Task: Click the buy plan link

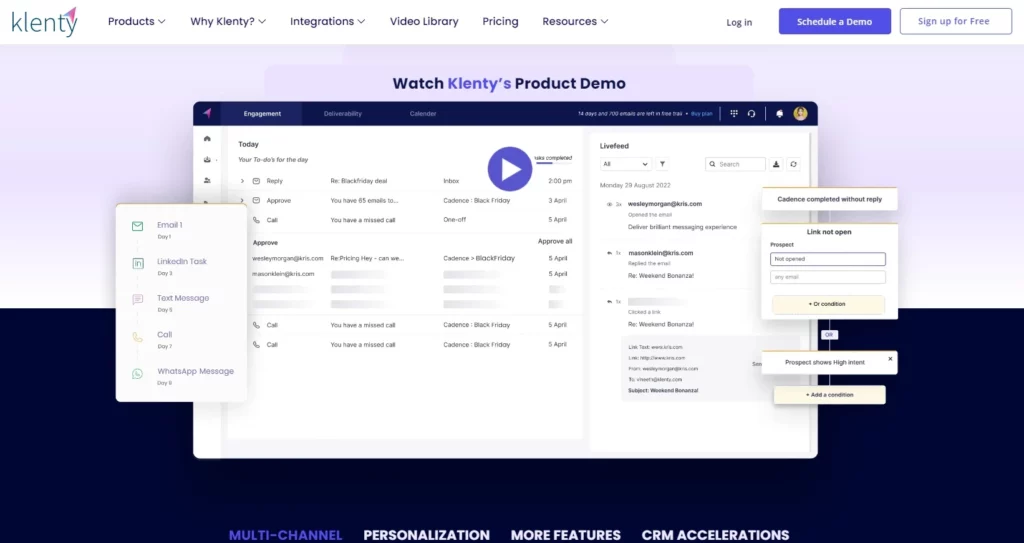Action: [701, 114]
